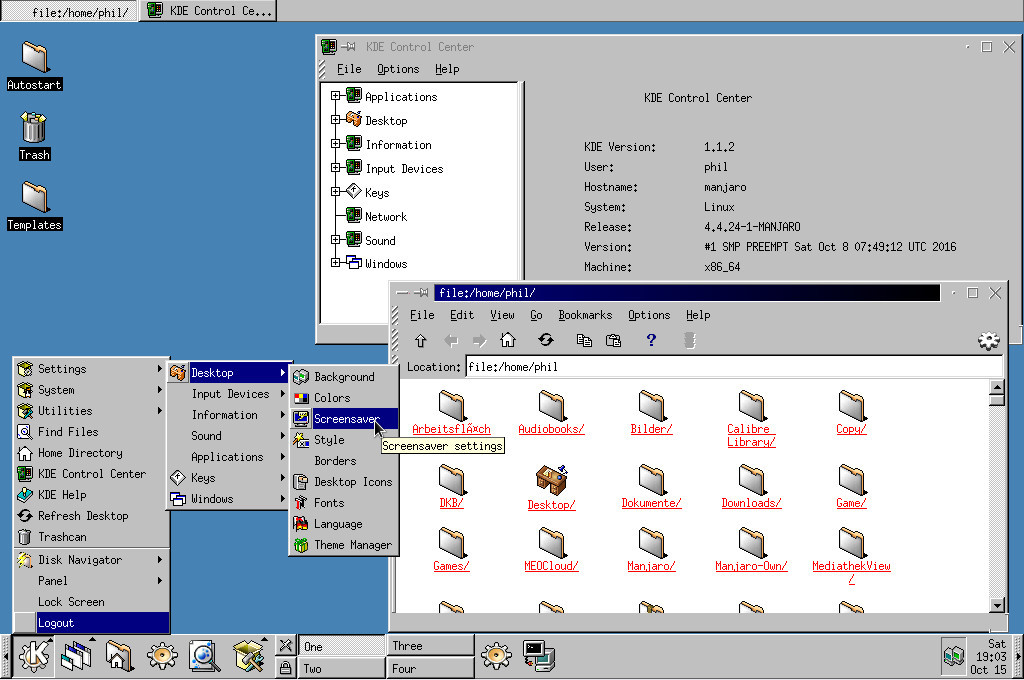Click the Desktop/ folder icon with desk image
The image size is (1024, 680).
click(x=552, y=480)
